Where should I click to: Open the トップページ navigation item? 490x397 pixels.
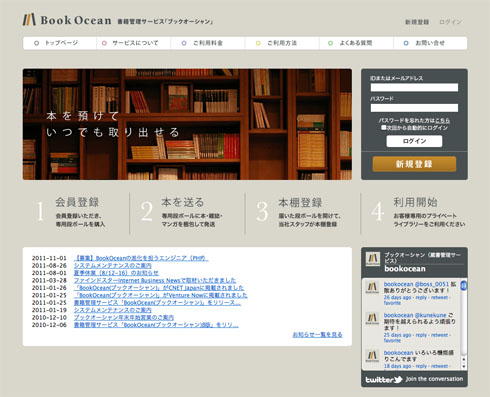[60, 43]
